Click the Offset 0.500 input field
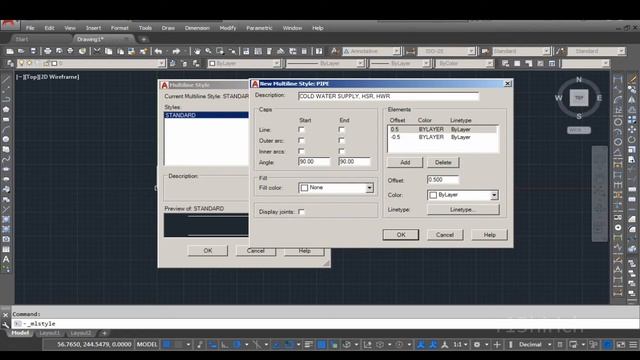The height and width of the screenshot is (360, 640). coord(443,180)
